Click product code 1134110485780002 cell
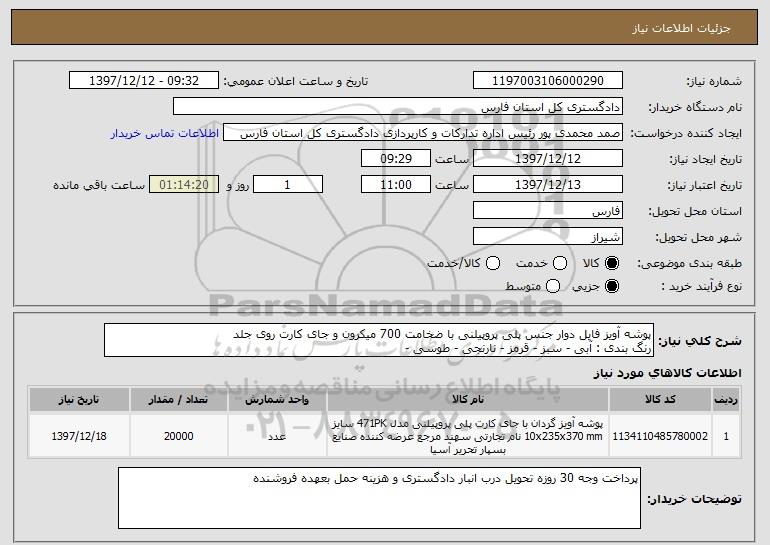The width and height of the screenshot is (770, 545). pyautogui.click(x=660, y=436)
